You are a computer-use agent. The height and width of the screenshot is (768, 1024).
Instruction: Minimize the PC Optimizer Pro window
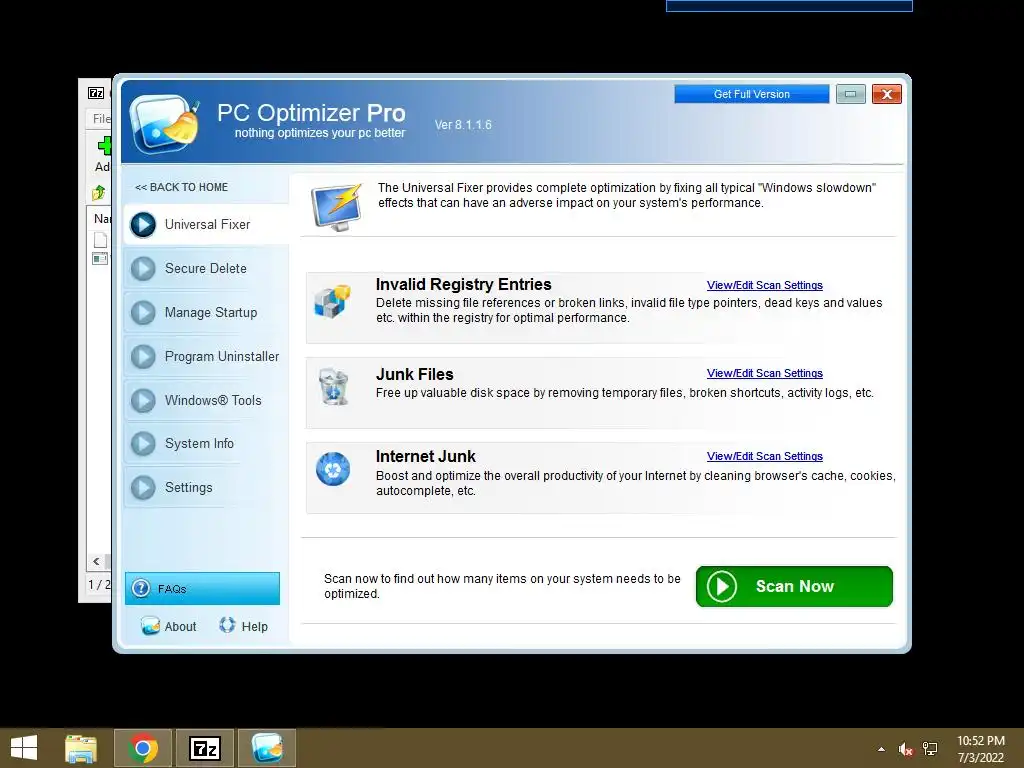click(851, 94)
